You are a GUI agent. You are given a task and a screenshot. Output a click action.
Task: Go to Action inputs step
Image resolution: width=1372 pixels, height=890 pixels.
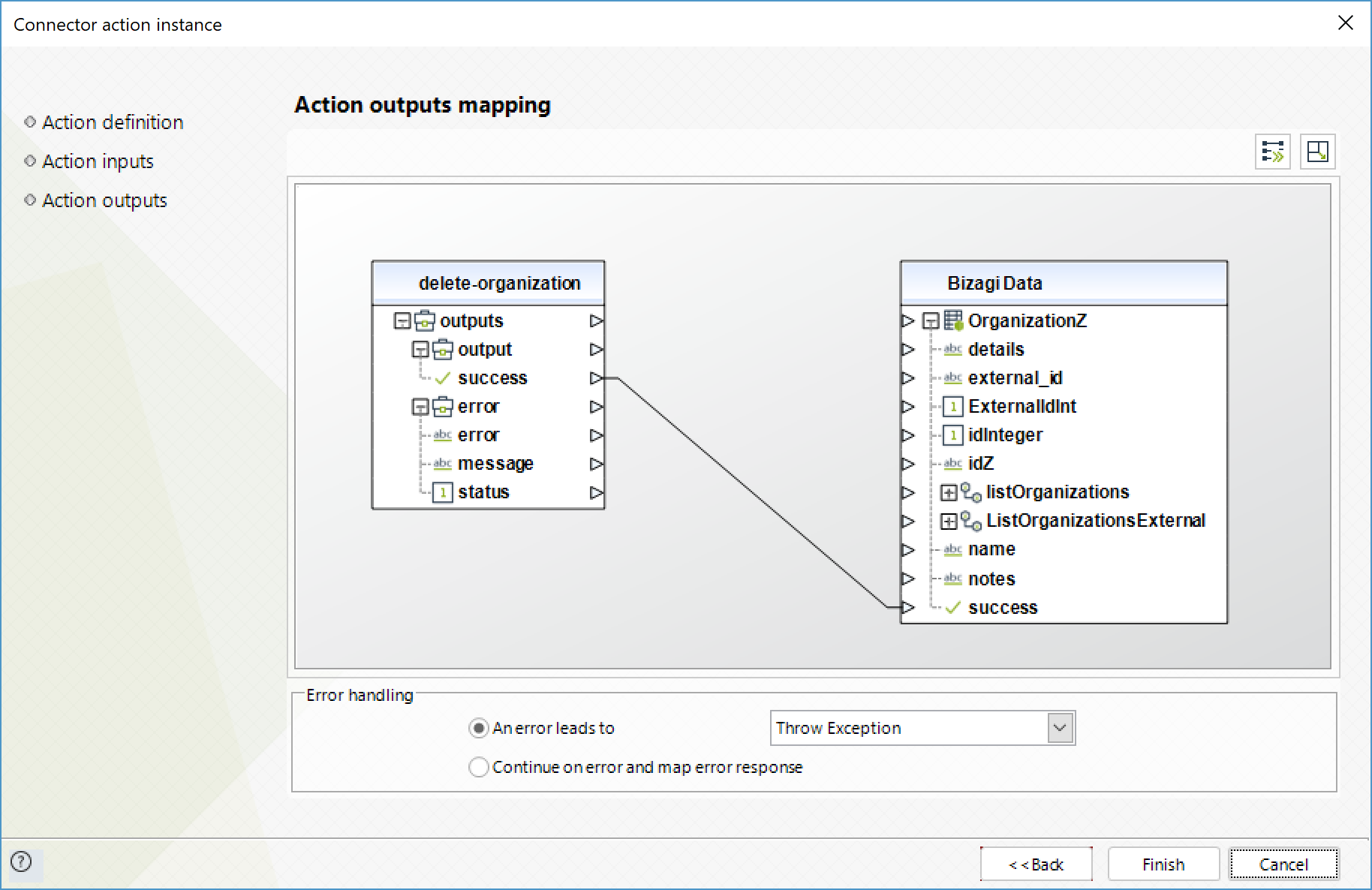[x=98, y=161]
